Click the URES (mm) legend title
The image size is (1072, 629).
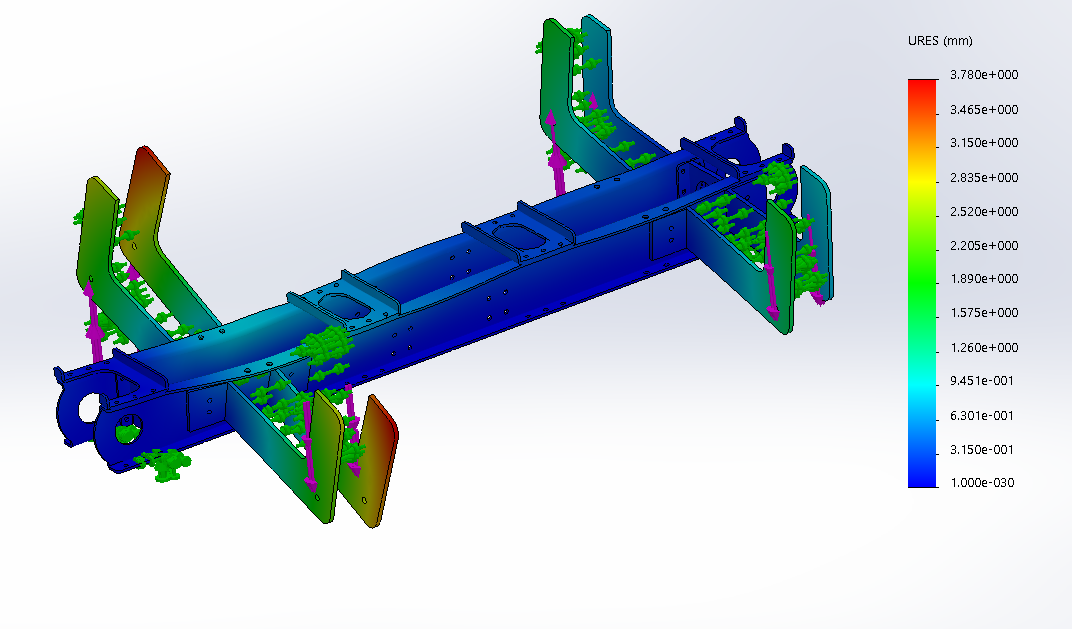tap(940, 41)
